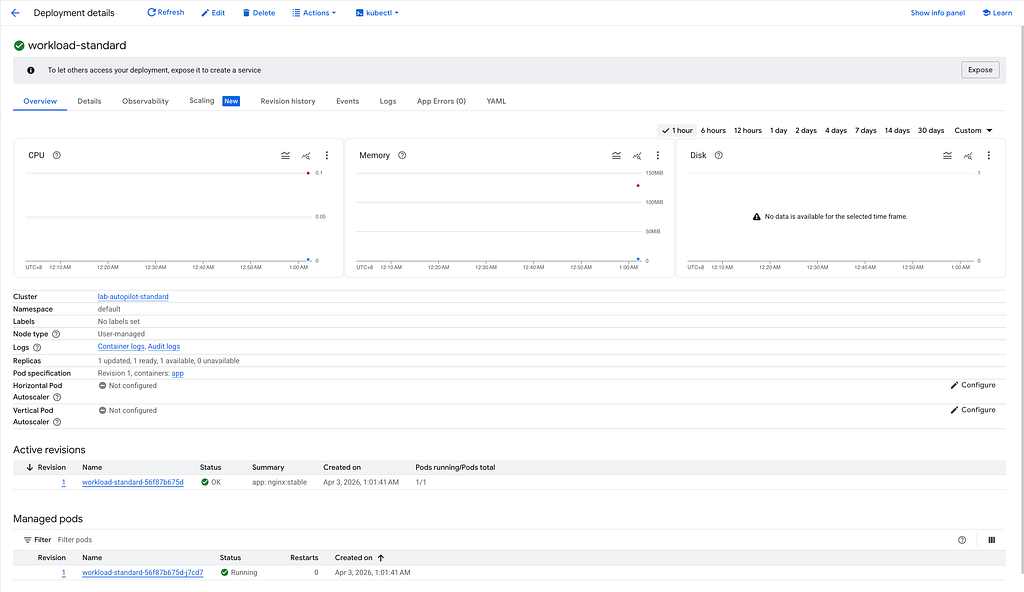Open pod workload-standard-56f87b675d-j7cd7 link
The image size is (1024, 592).
pyautogui.click(x=142, y=572)
